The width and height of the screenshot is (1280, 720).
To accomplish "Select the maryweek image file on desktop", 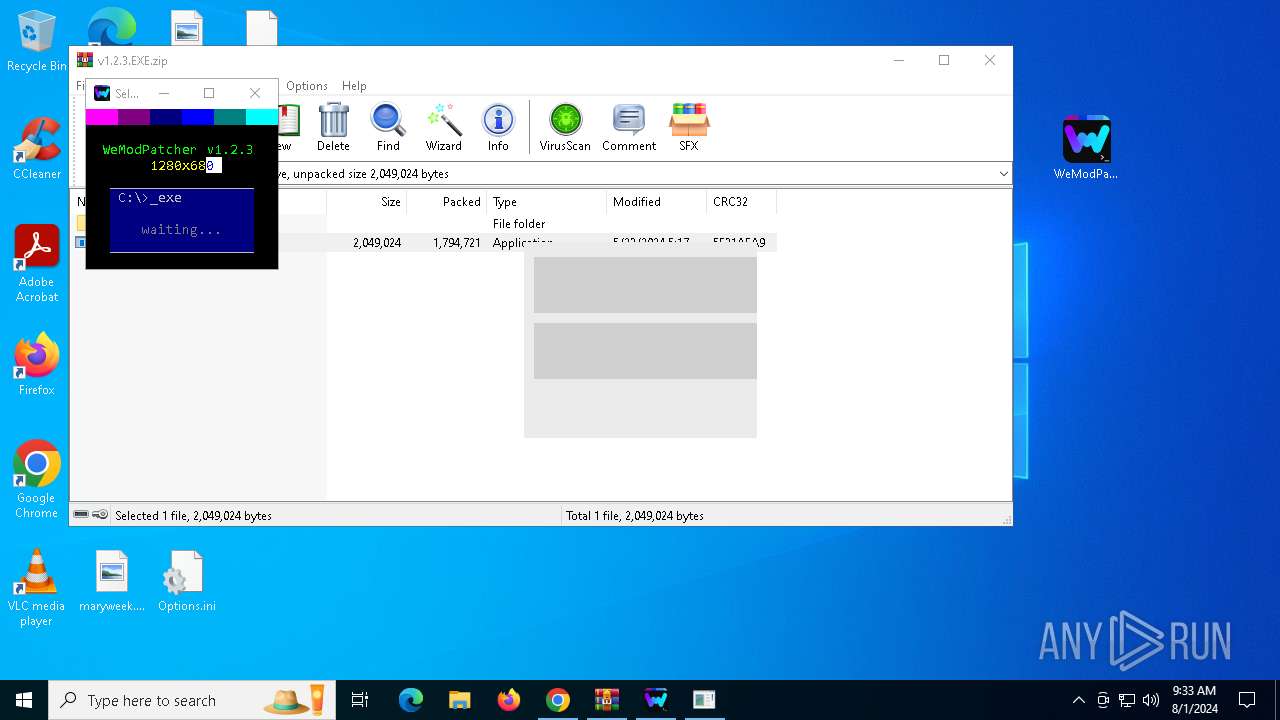I will click(112, 581).
